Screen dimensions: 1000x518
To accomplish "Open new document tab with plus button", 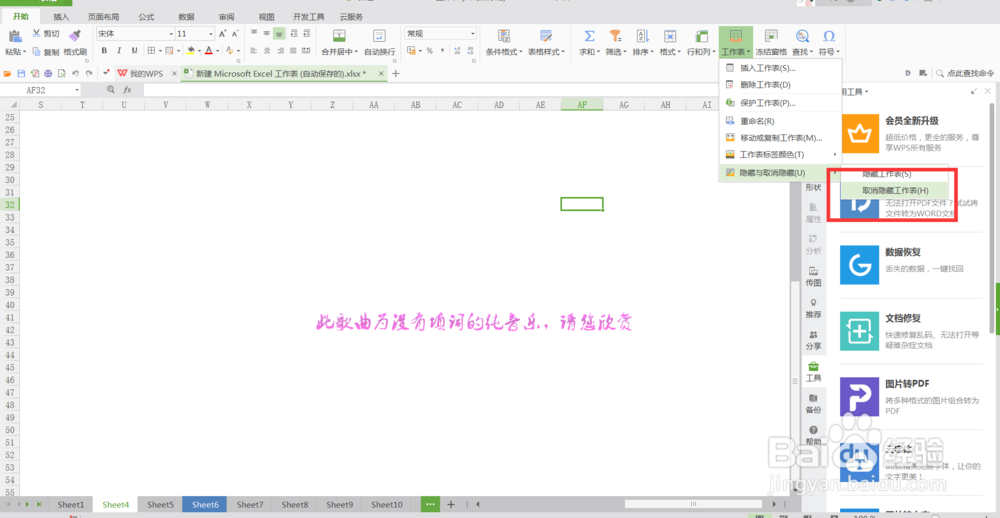I will coord(396,74).
